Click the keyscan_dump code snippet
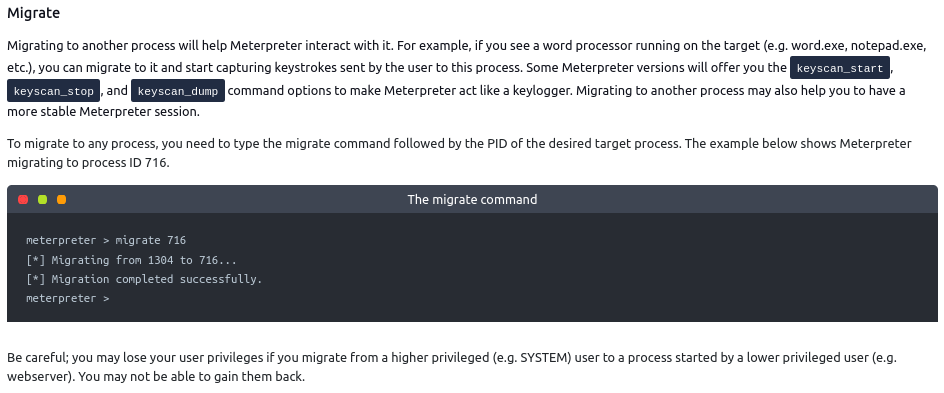 [178, 91]
